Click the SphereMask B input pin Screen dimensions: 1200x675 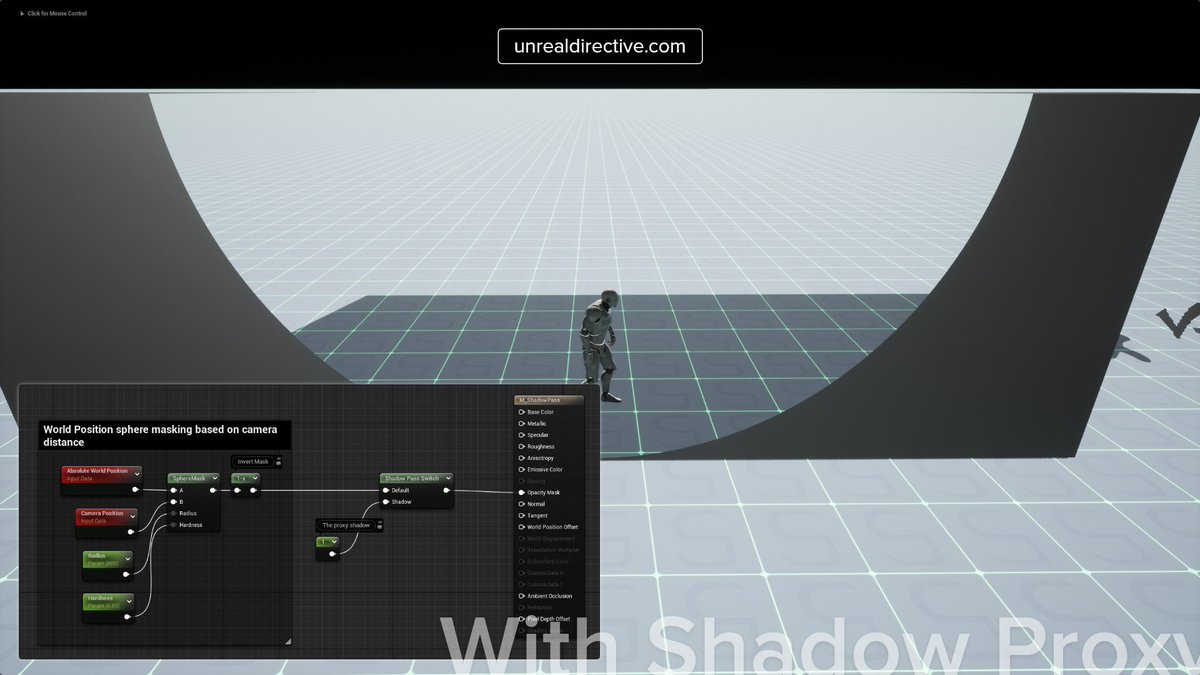click(x=174, y=502)
